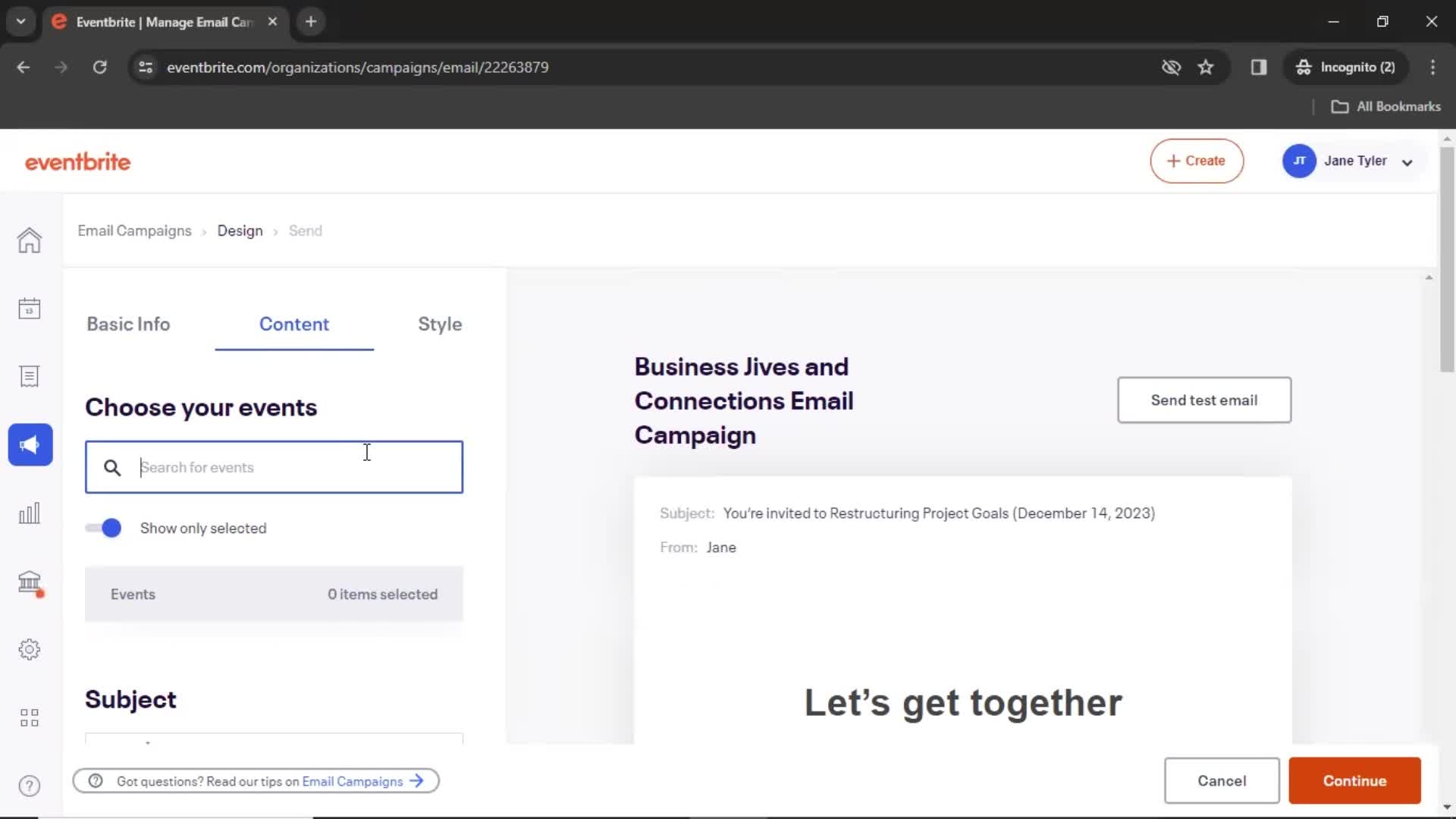Select the Marketing megaphone sidebar icon
The image size is (1456, 819).
tap(30, 444)
